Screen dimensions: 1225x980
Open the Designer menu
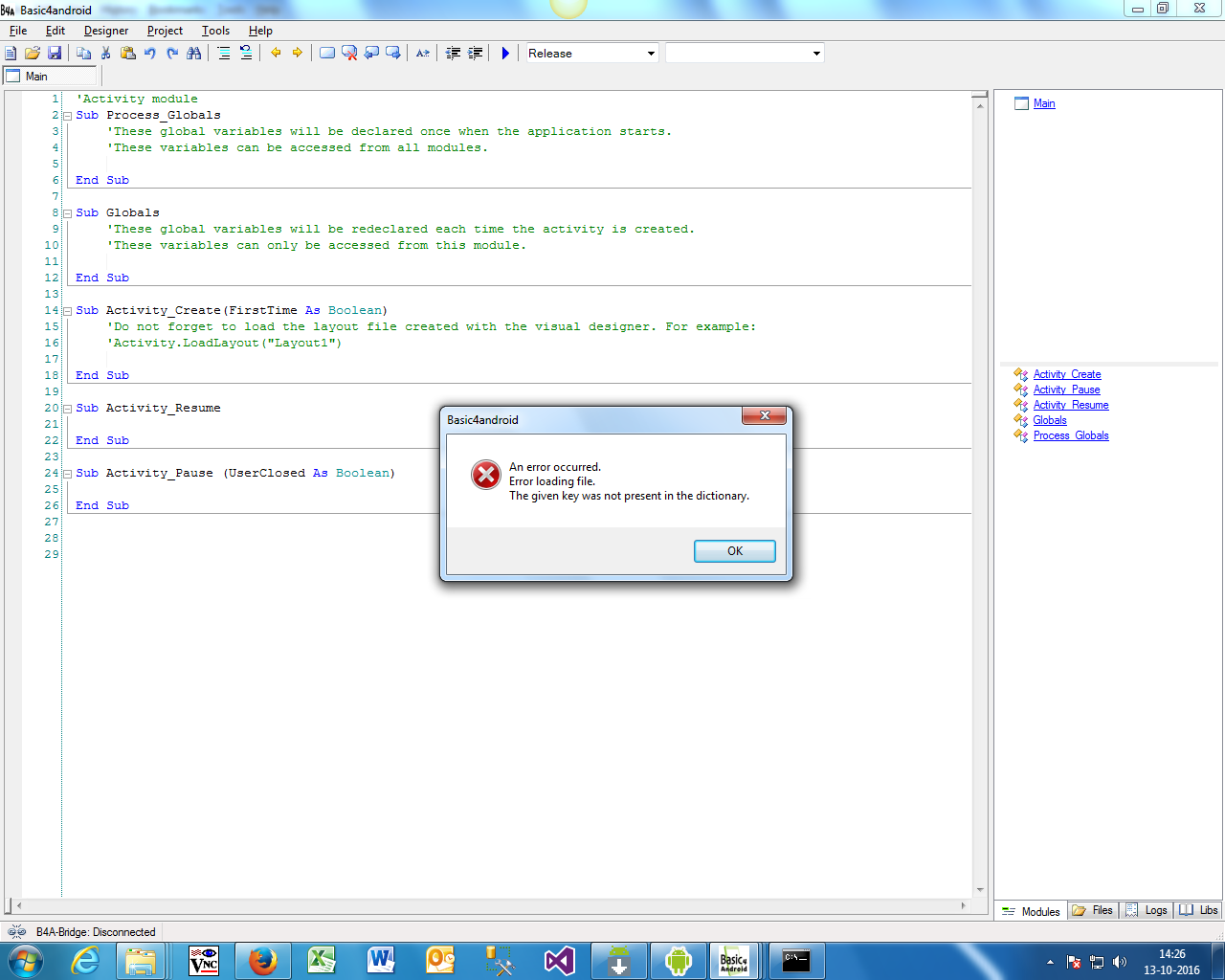(x=106, y=31)
